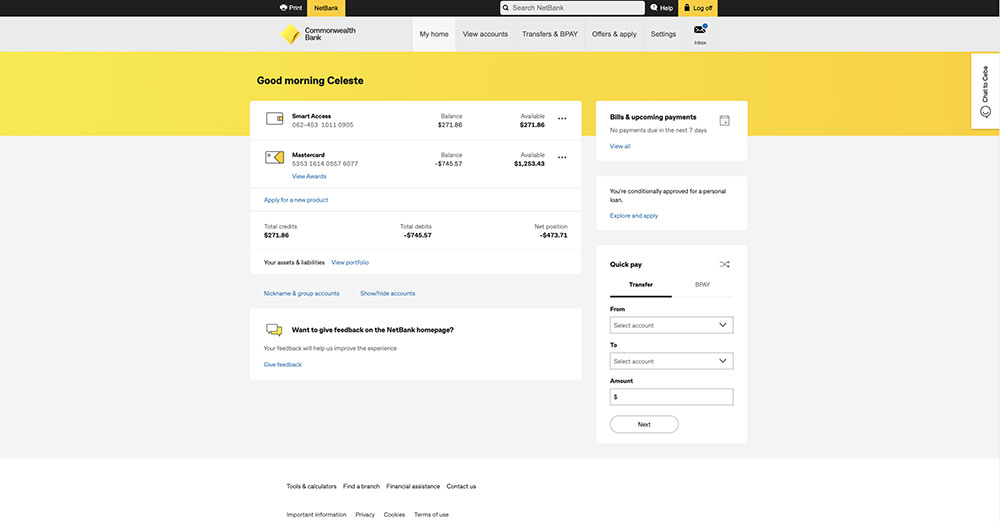Click the Next button
The height and width of the screenshot is (522, 1000).
click(x=644, y=424)
